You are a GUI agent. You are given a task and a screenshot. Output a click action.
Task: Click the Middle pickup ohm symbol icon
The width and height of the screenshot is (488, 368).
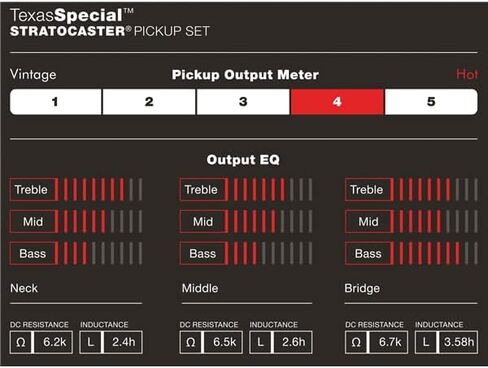tap(191, 342)
